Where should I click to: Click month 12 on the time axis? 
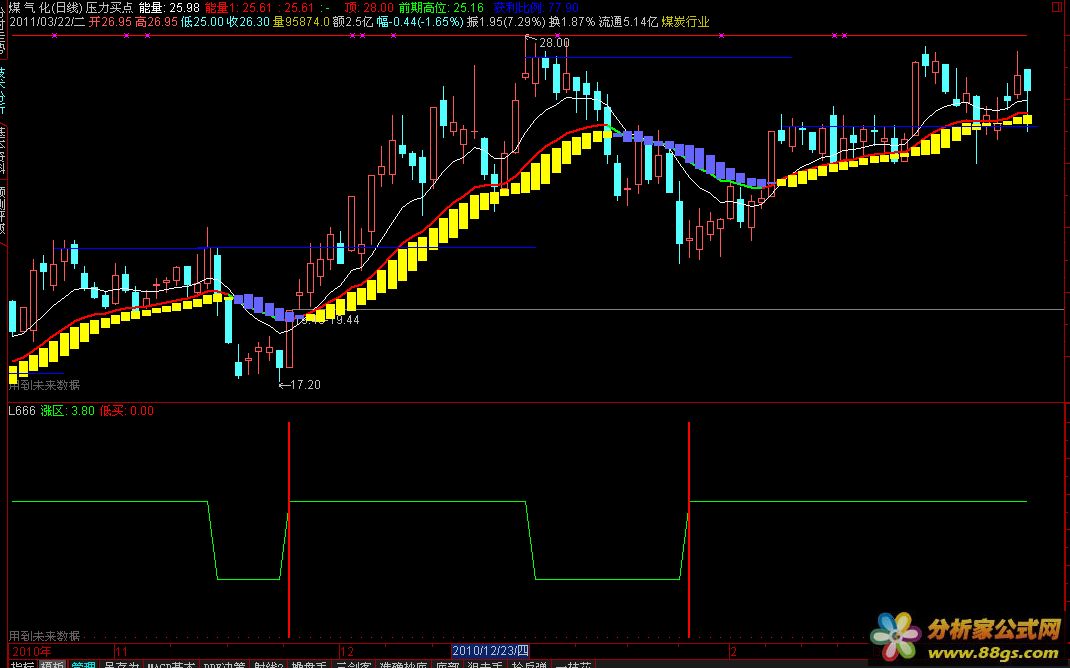coord(347,650)
